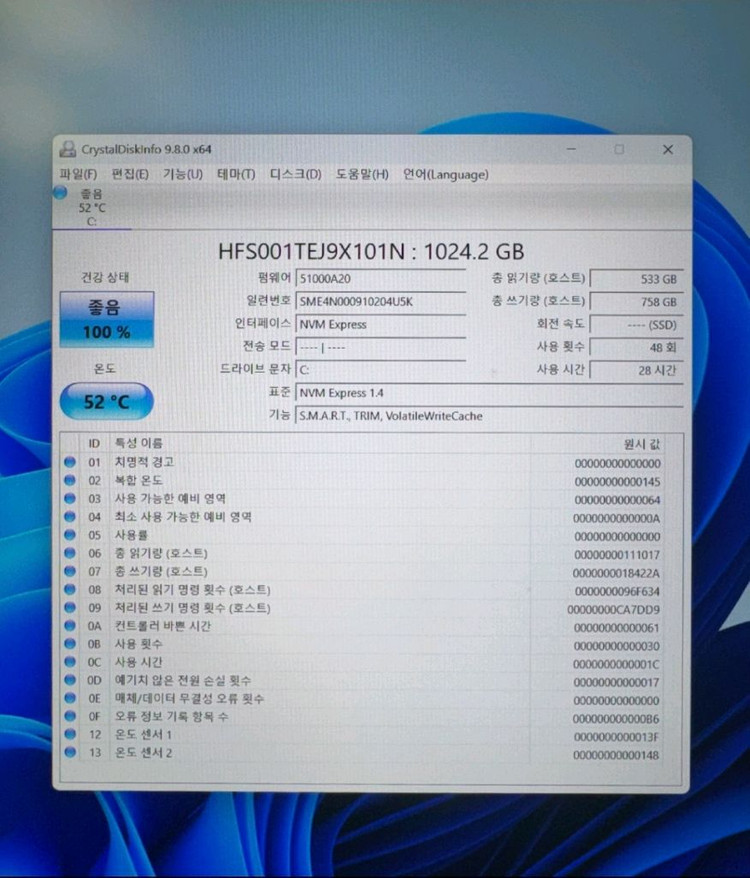
Task: Click the 좋음 100 % health status button
Action: click(x=106, y=319)
